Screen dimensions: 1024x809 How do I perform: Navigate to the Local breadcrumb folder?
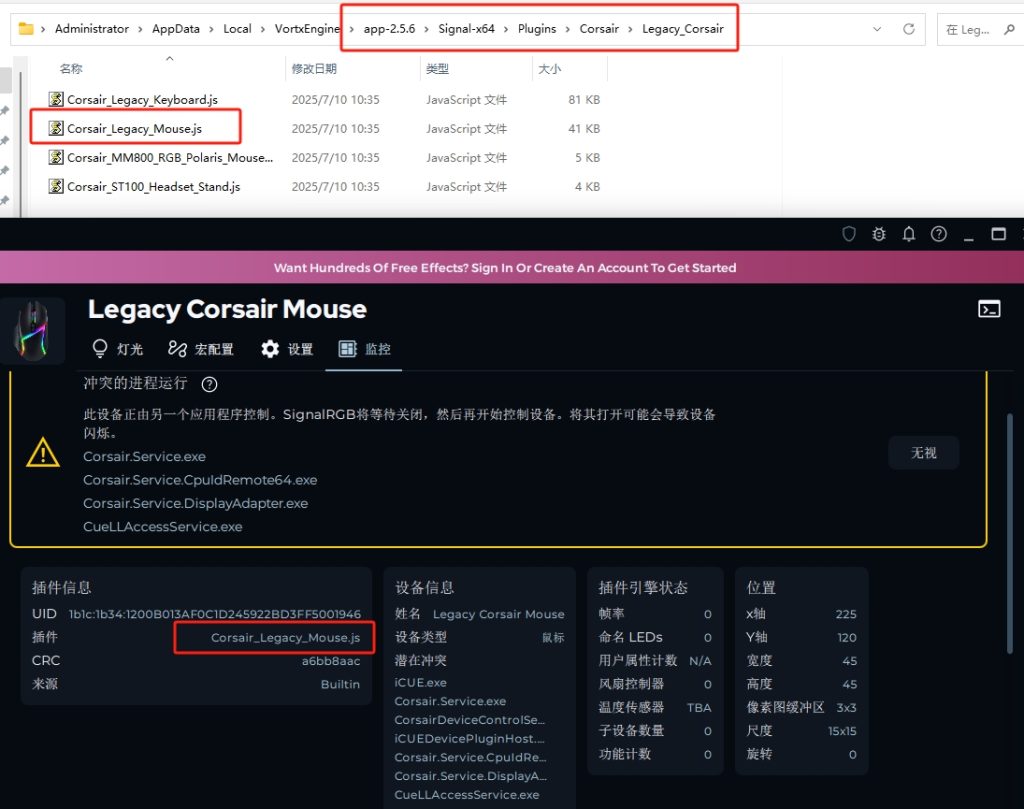[x=237, y=29]
